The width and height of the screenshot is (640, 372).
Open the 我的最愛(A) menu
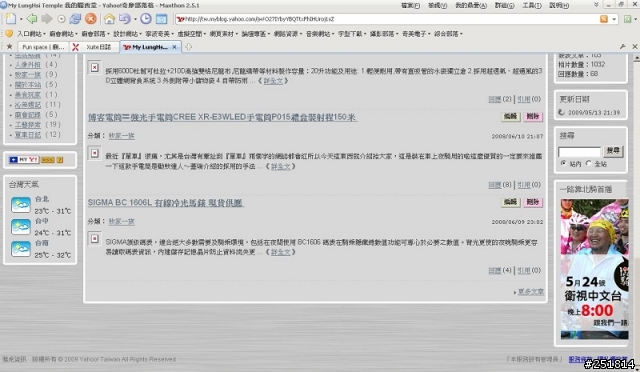pyautogui.click(x=471, y=5)
